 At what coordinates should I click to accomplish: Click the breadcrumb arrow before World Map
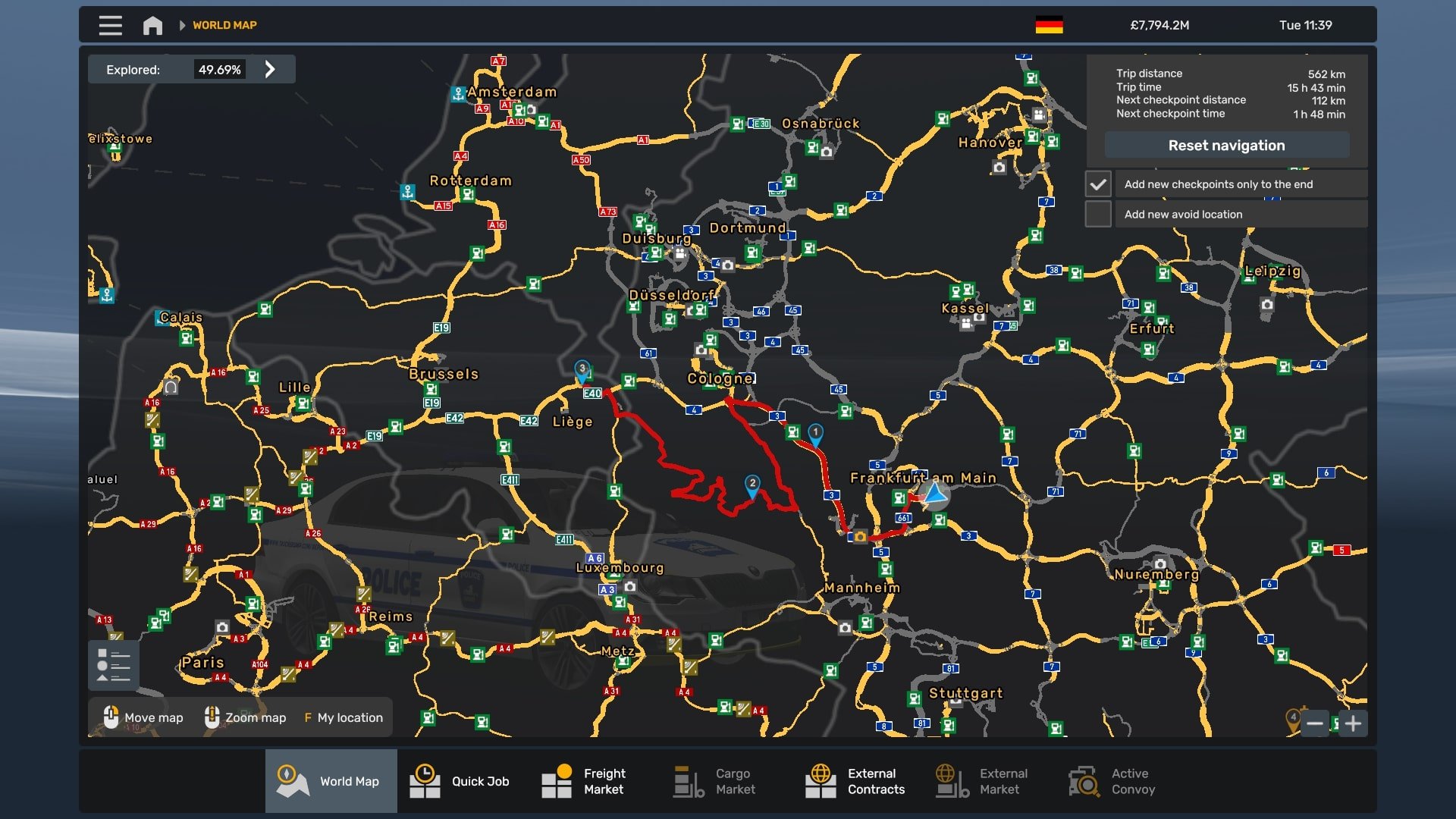pyautogui.click(x=182, y=25)
